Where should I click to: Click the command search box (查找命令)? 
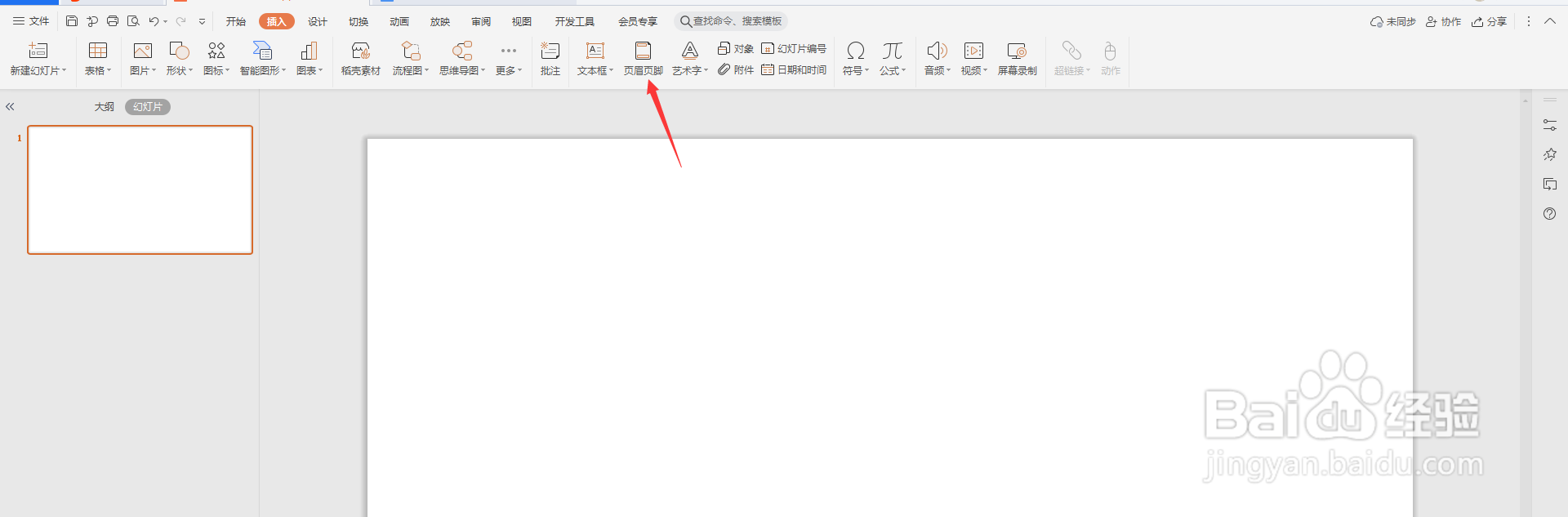tap(731, 21)
